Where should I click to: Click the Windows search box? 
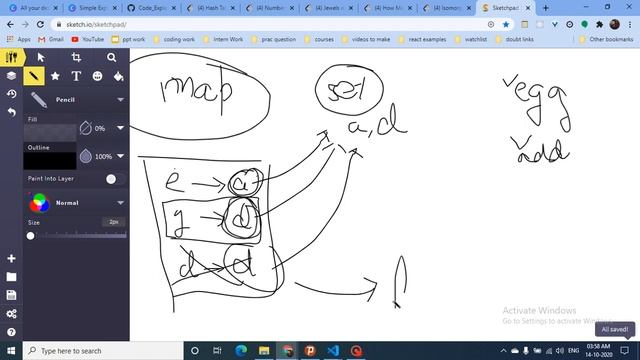103,351
